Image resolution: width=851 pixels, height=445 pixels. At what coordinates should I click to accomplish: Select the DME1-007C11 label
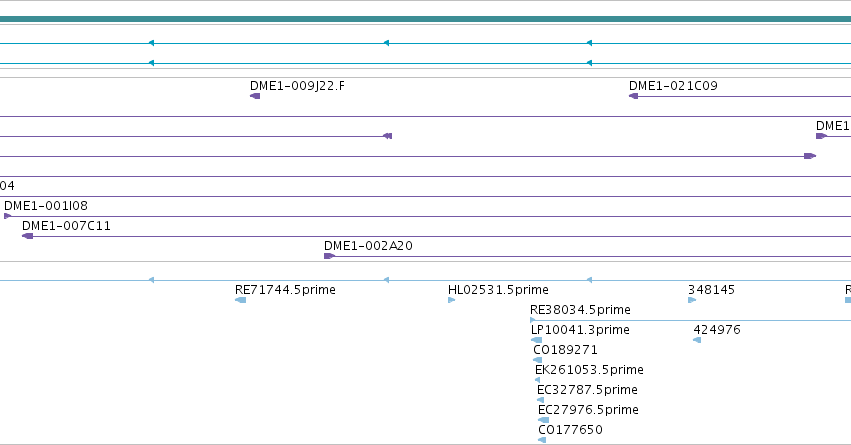pos(66,226)
